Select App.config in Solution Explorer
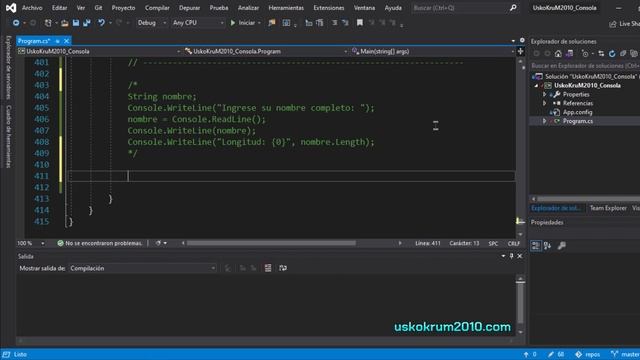 577,112
